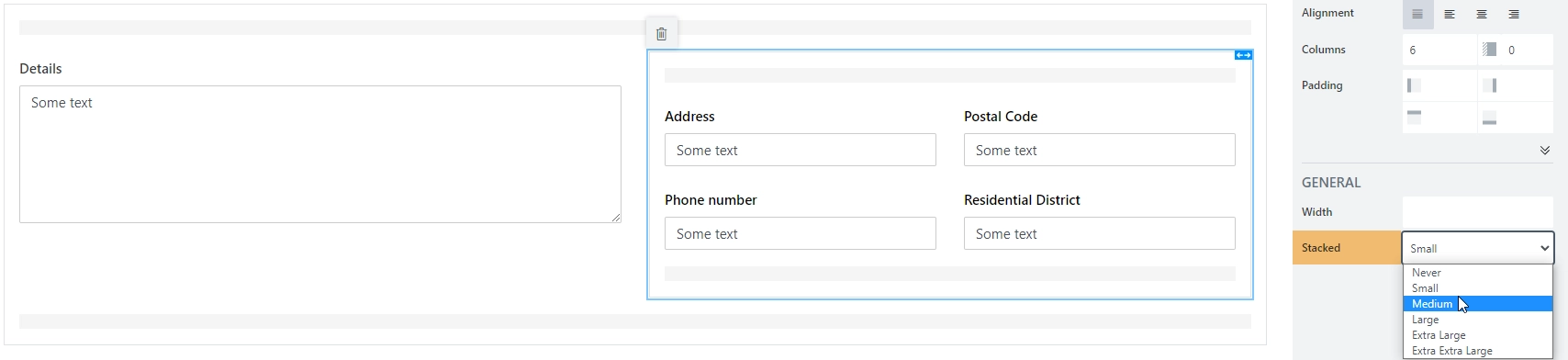Click the top padding field

(1439, 118)
